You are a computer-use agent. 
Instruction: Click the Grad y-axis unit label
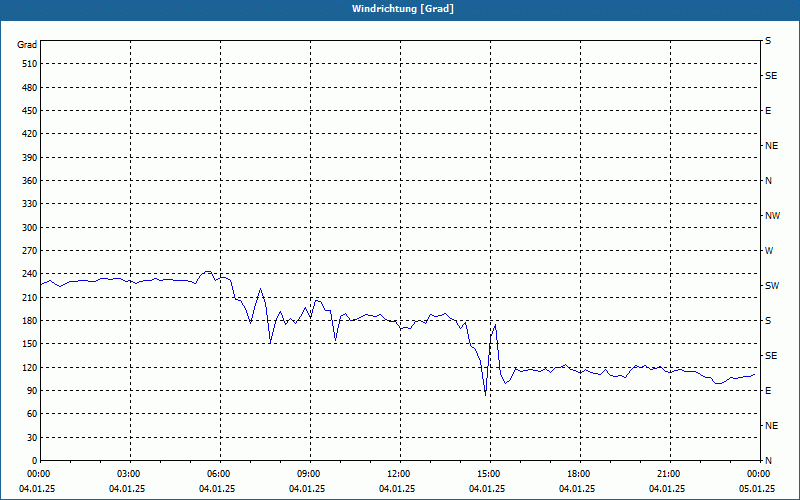click(x=27, y=45)
